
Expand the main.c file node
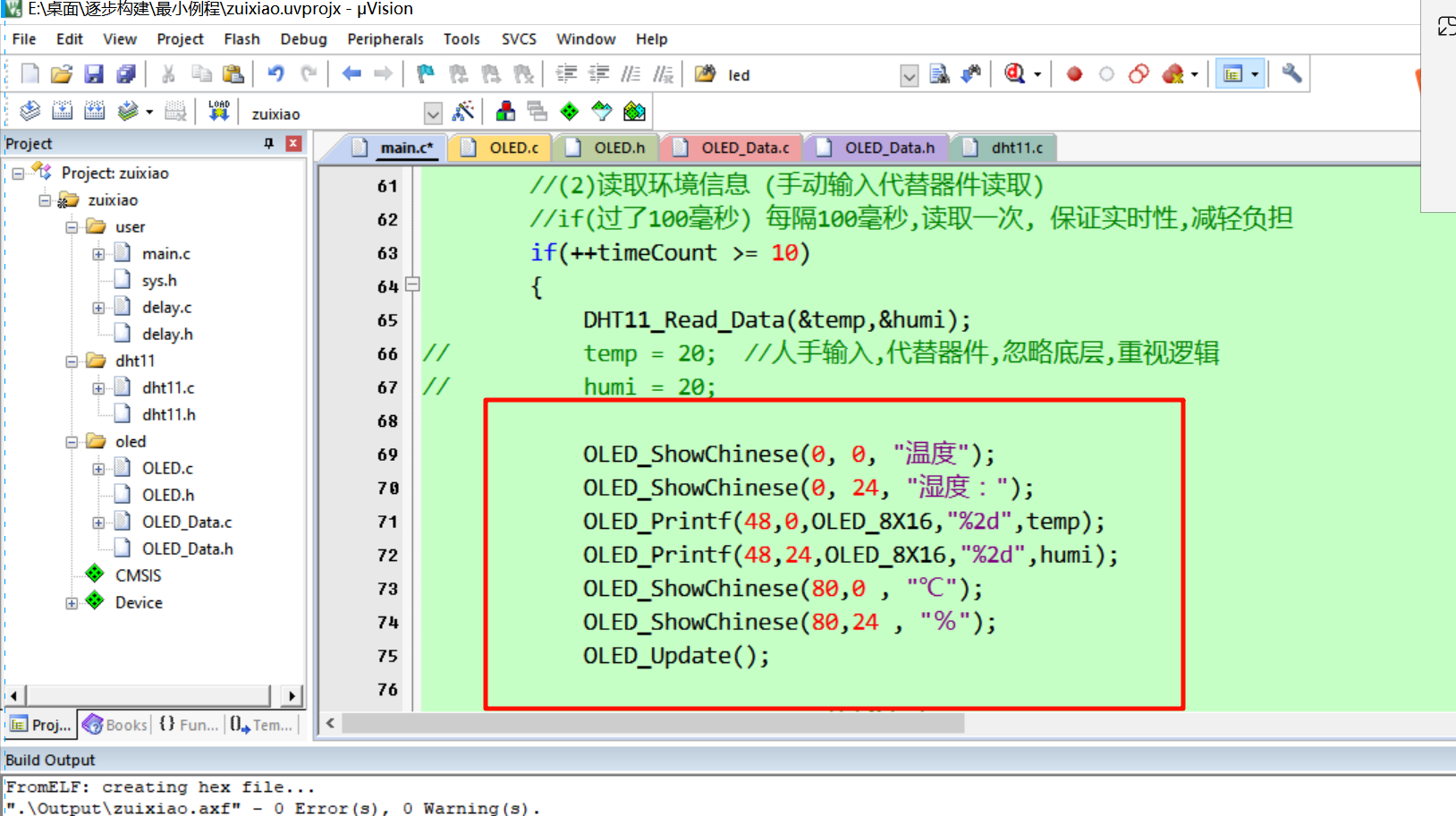[98, 254]
